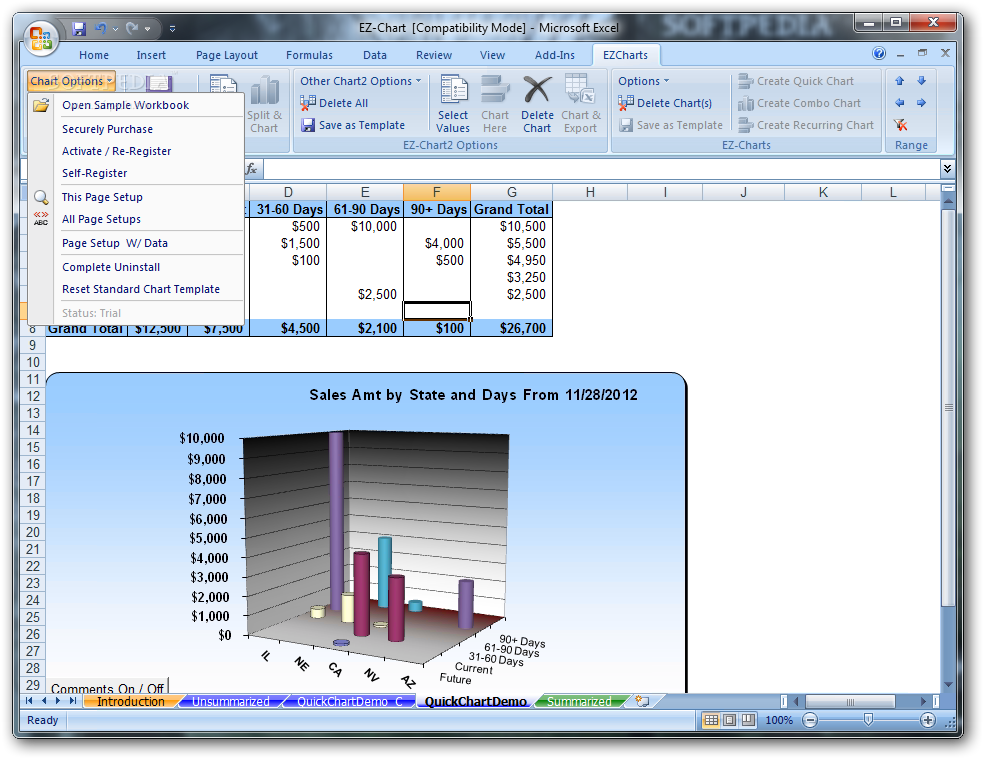The height and width of the screenshot is (759, 984).
Task: Switch to Page Layout view in status bar
Action: 730,720
